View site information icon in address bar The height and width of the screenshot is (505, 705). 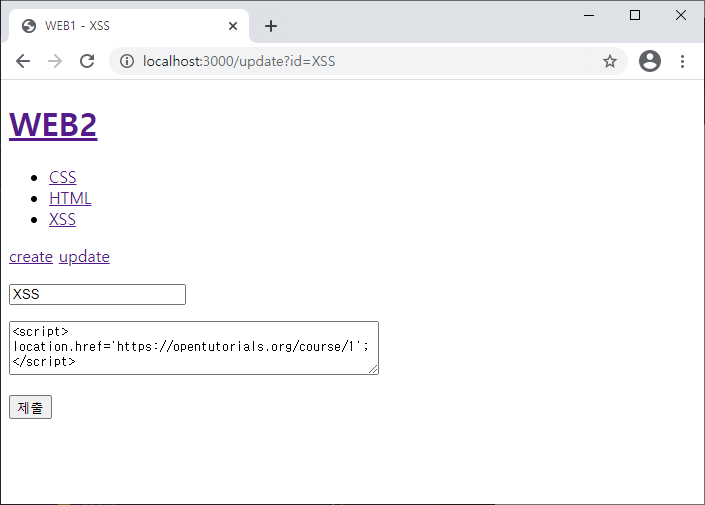point(127,61)
